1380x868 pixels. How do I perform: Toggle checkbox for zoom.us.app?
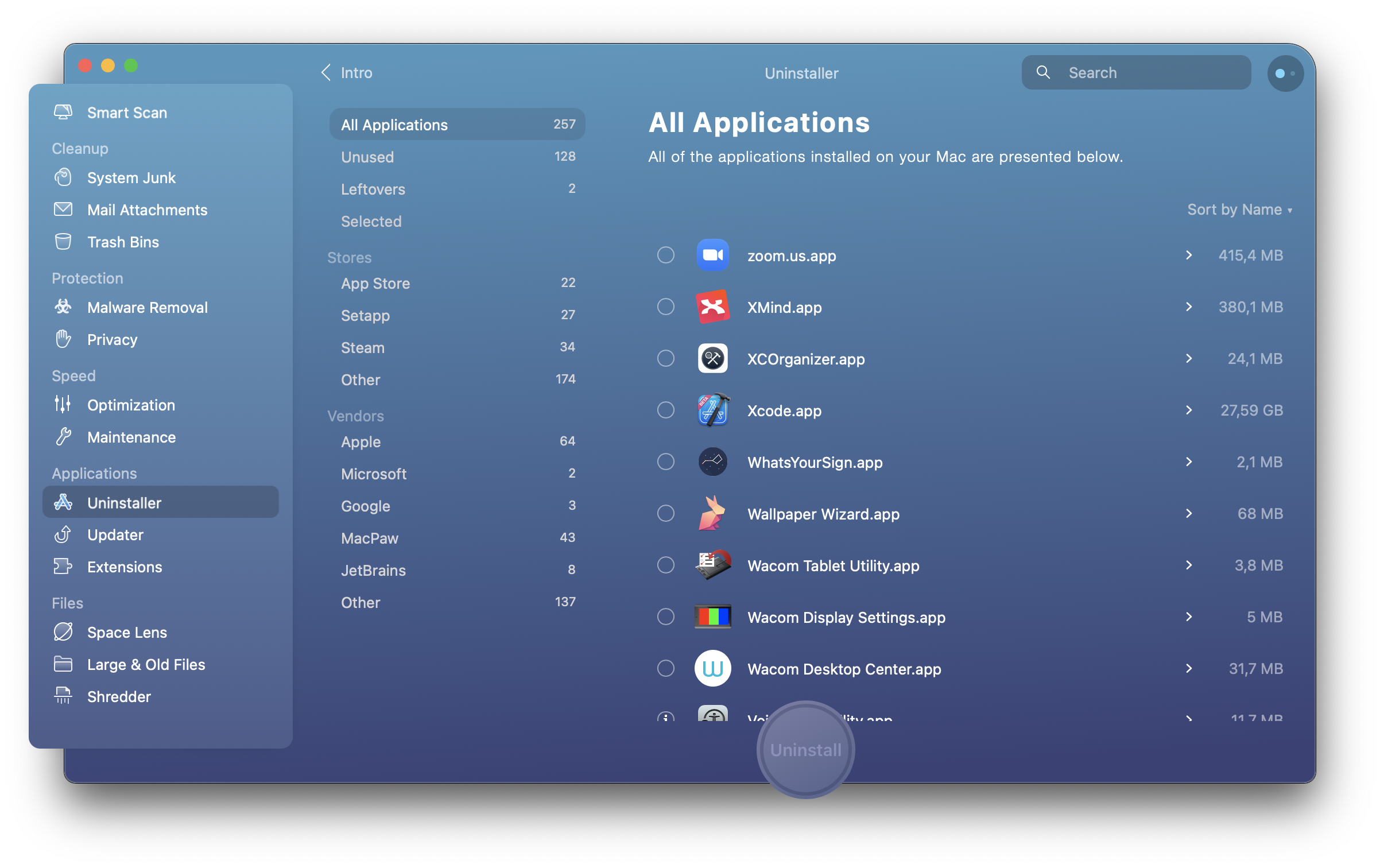665,256
